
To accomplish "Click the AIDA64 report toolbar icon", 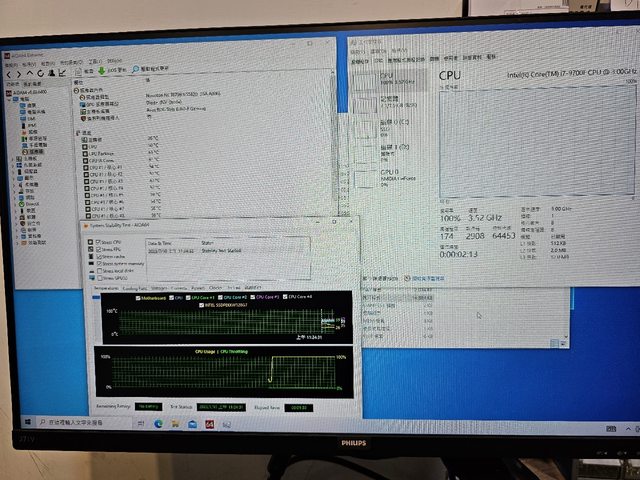I will click(x=79, y=71).
